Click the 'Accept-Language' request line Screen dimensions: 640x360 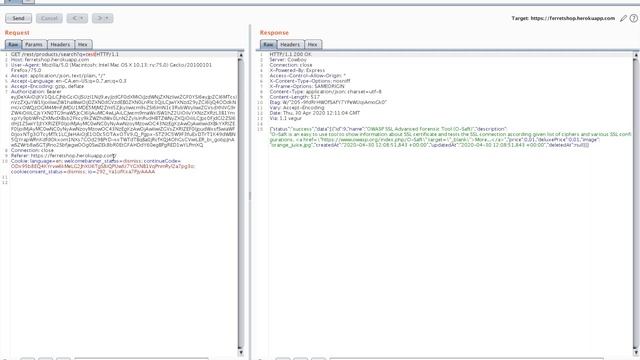coord(69,81)
